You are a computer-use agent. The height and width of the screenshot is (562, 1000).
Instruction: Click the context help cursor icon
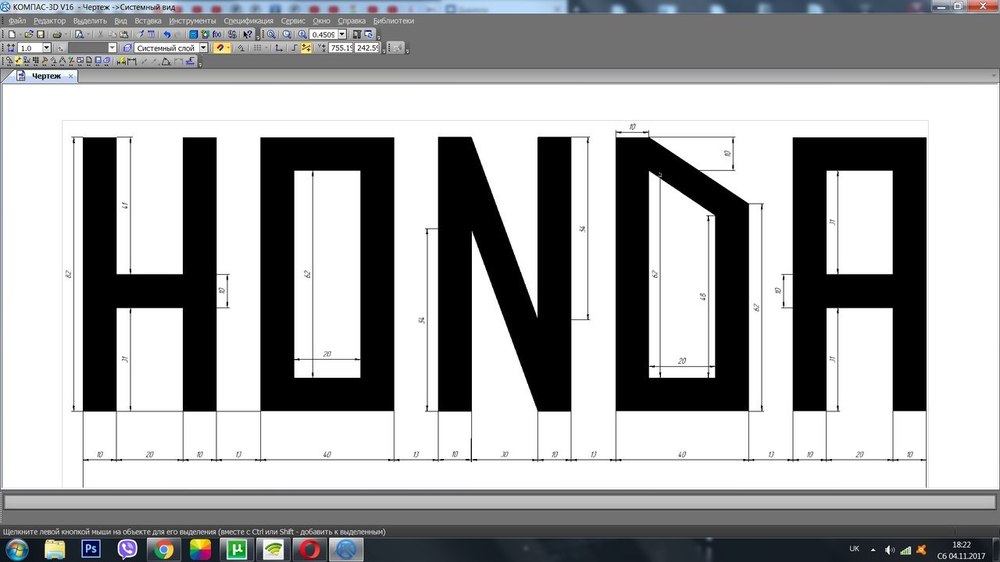click(247, 34)
